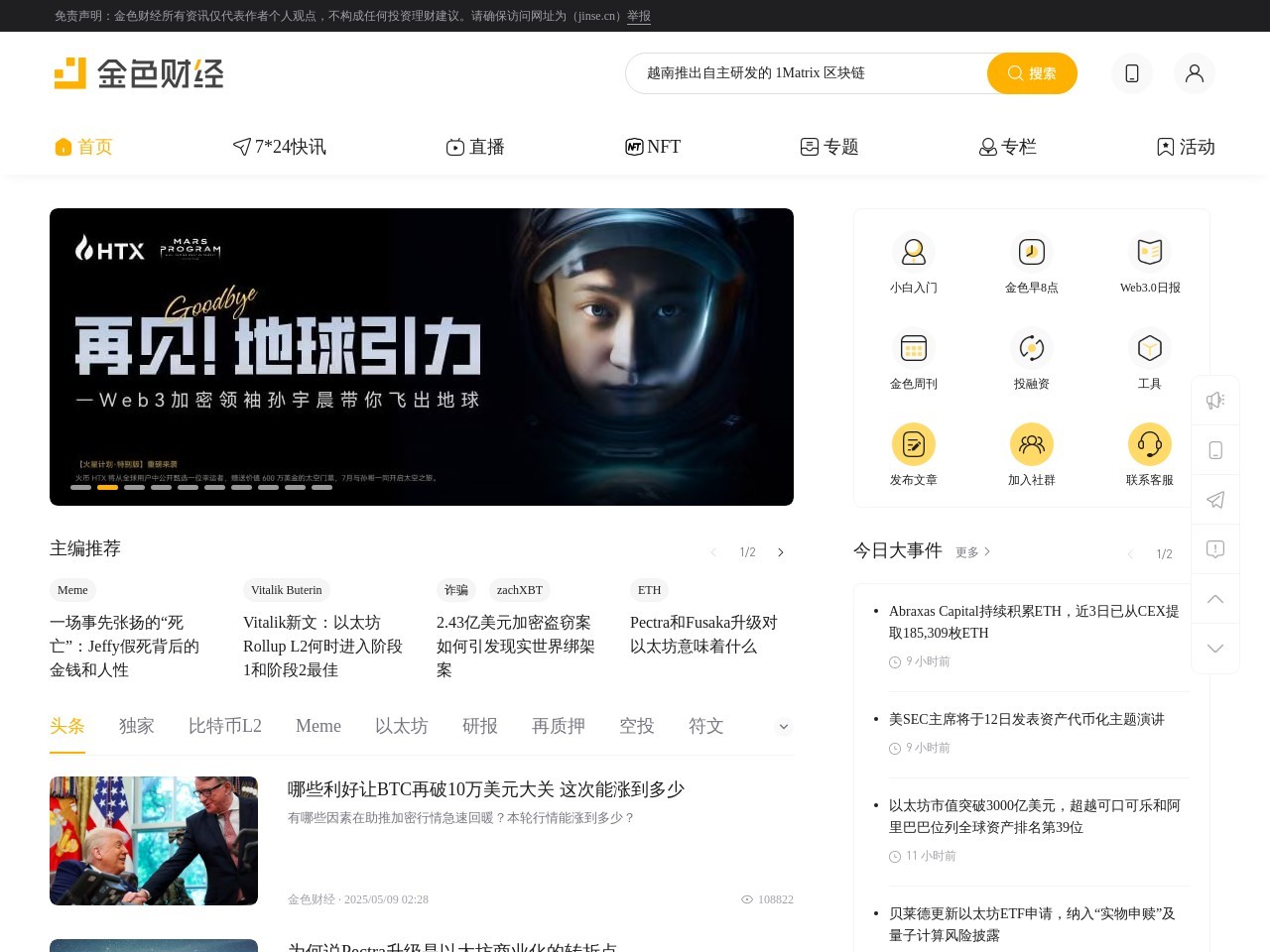Open the BTC breaking 100k article thumbnail

(154, 840)
